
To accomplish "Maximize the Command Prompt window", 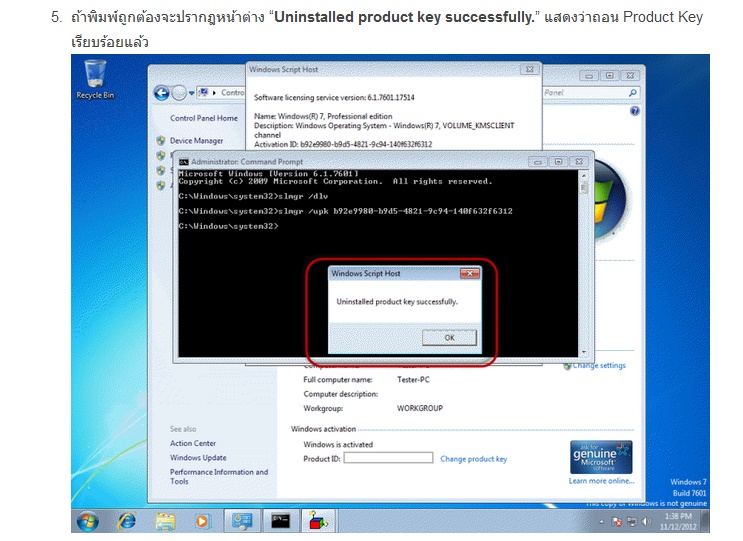I will coord(558,162).
